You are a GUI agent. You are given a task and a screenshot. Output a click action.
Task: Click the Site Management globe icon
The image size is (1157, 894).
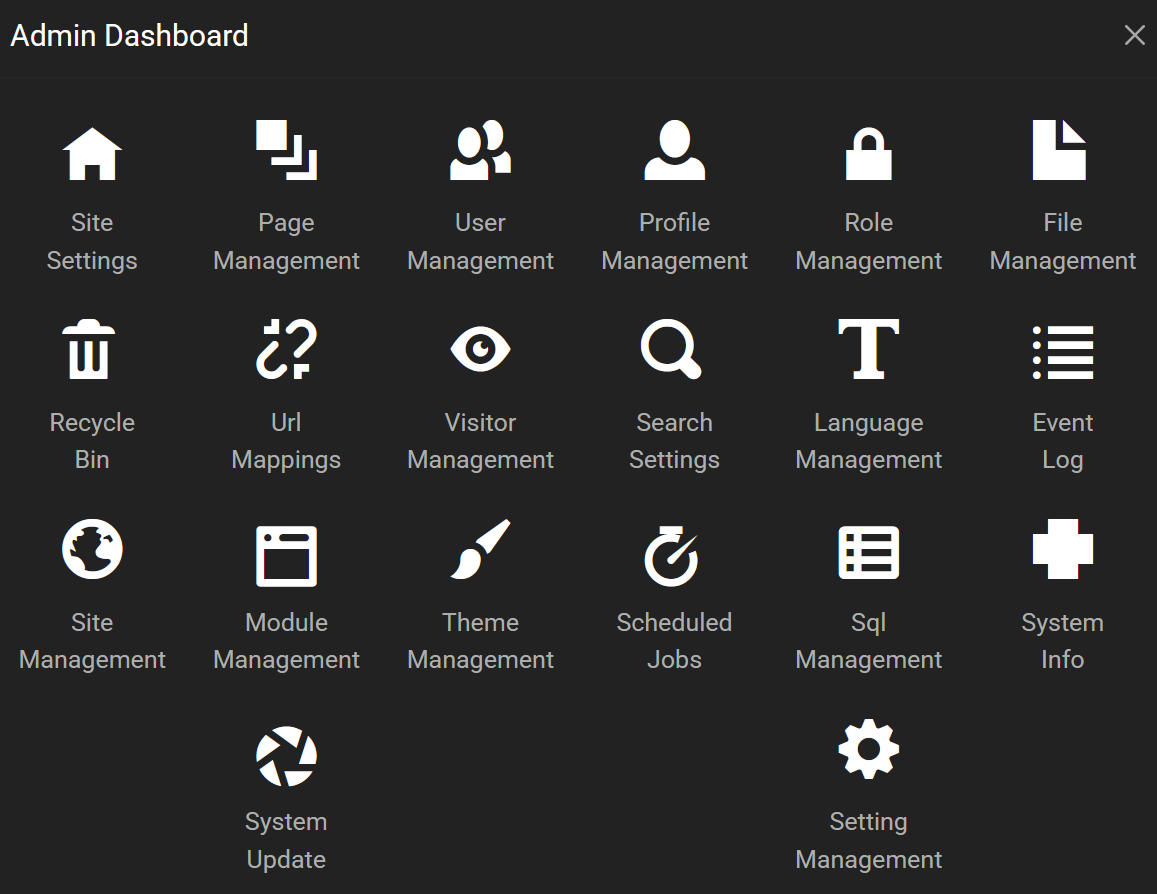[92, 550]
